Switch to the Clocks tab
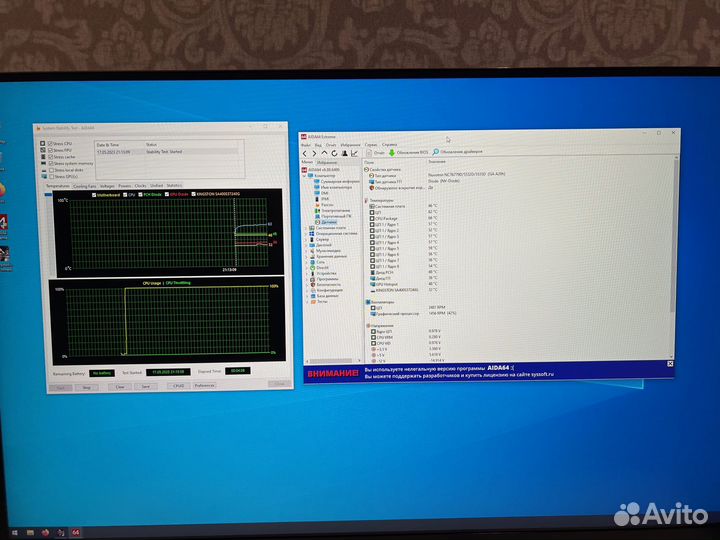 (x=141, y=186)
